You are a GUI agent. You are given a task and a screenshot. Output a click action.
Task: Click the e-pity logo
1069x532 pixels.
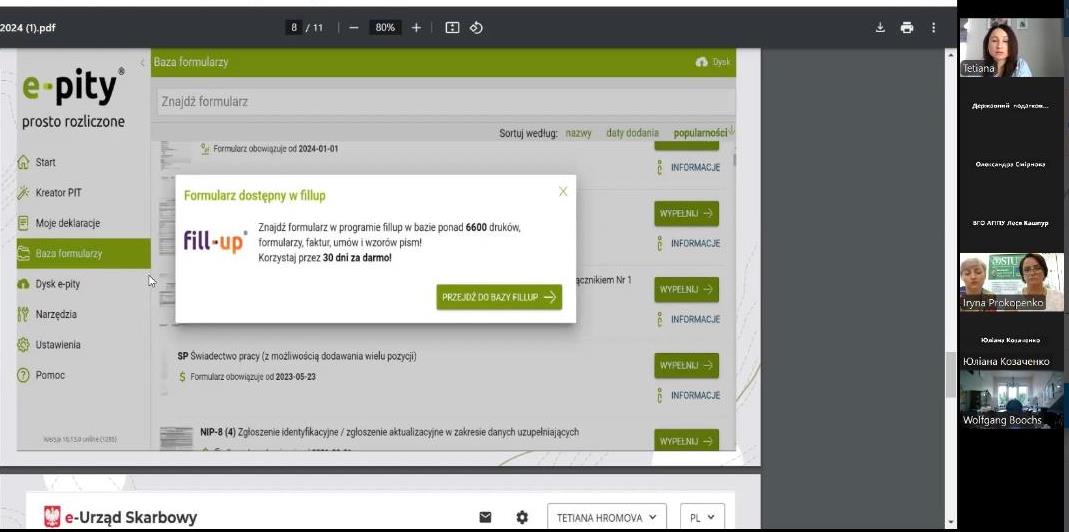tap(74, 88)
